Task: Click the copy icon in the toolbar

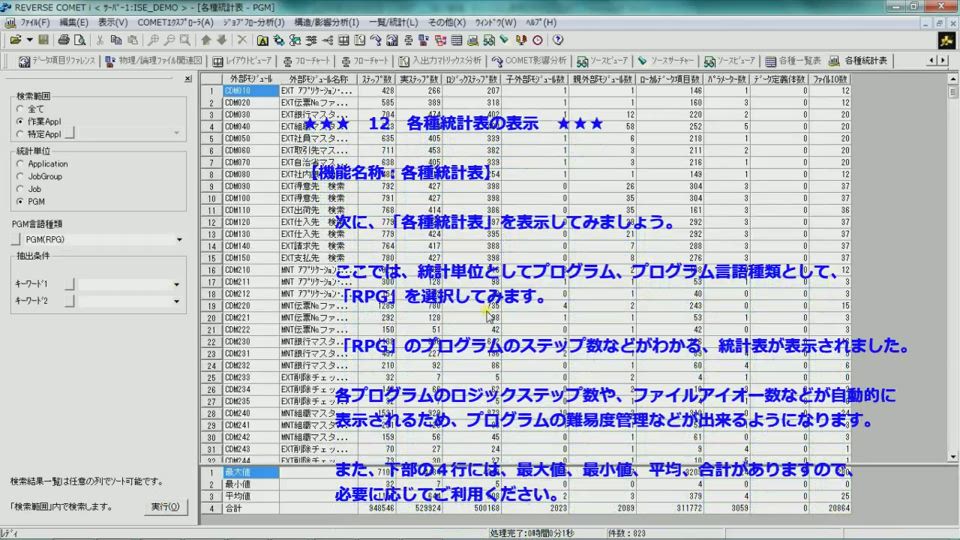Action: (117, 40)
